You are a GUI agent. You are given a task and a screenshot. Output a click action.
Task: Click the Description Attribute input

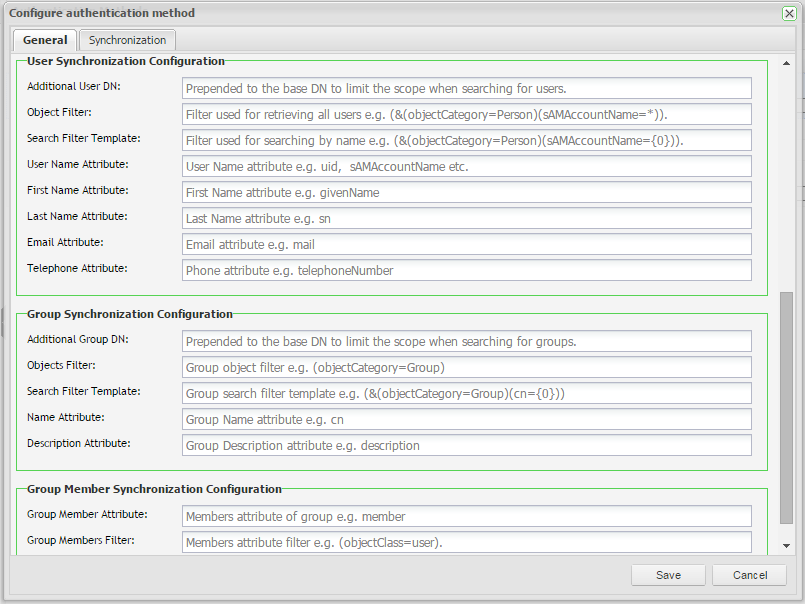[x=466, y=445]
